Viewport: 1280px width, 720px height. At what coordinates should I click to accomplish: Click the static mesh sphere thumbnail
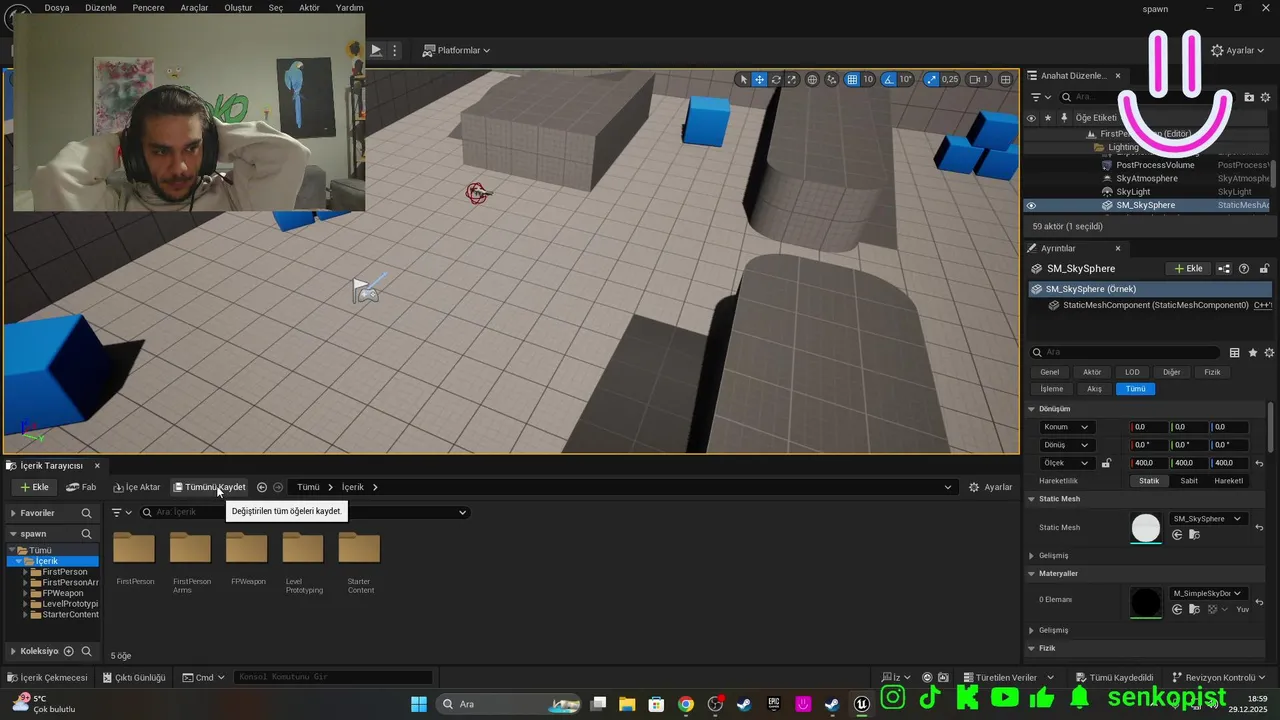(x=1146, y=528)
